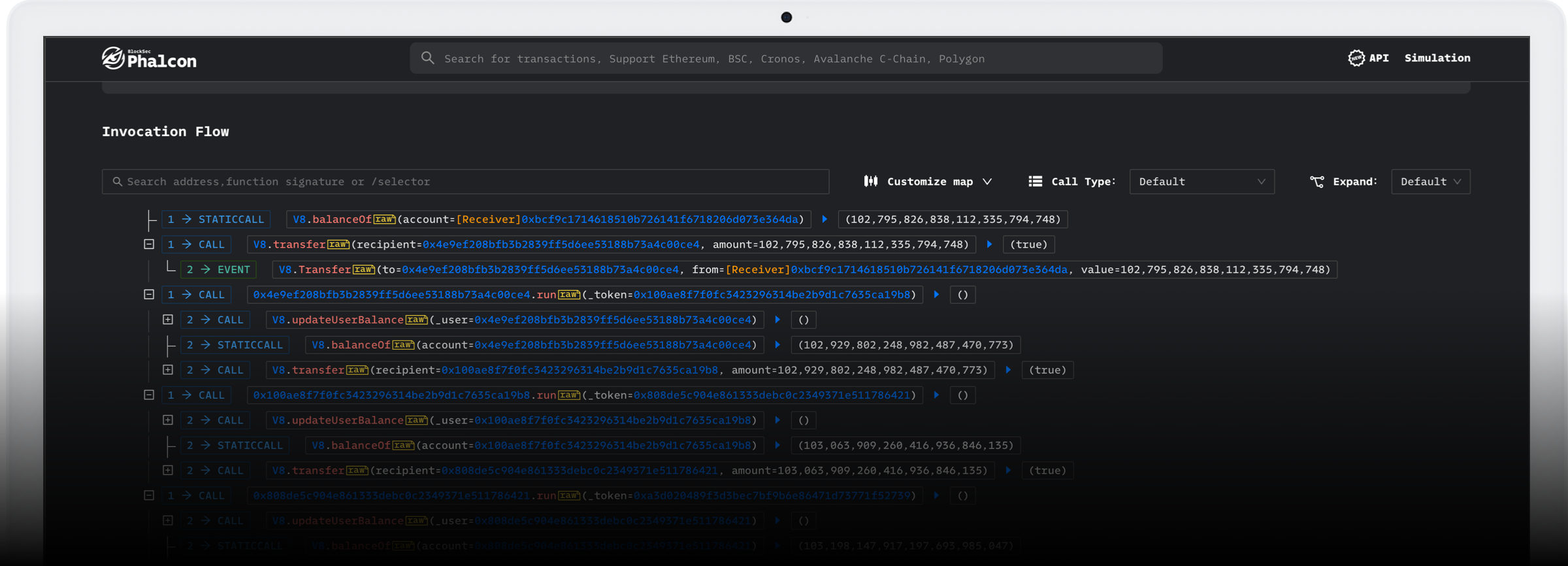This screenshot has width=1568, height=566.
Task: Open the Expand level dropdown
Action: point(1431,182)
